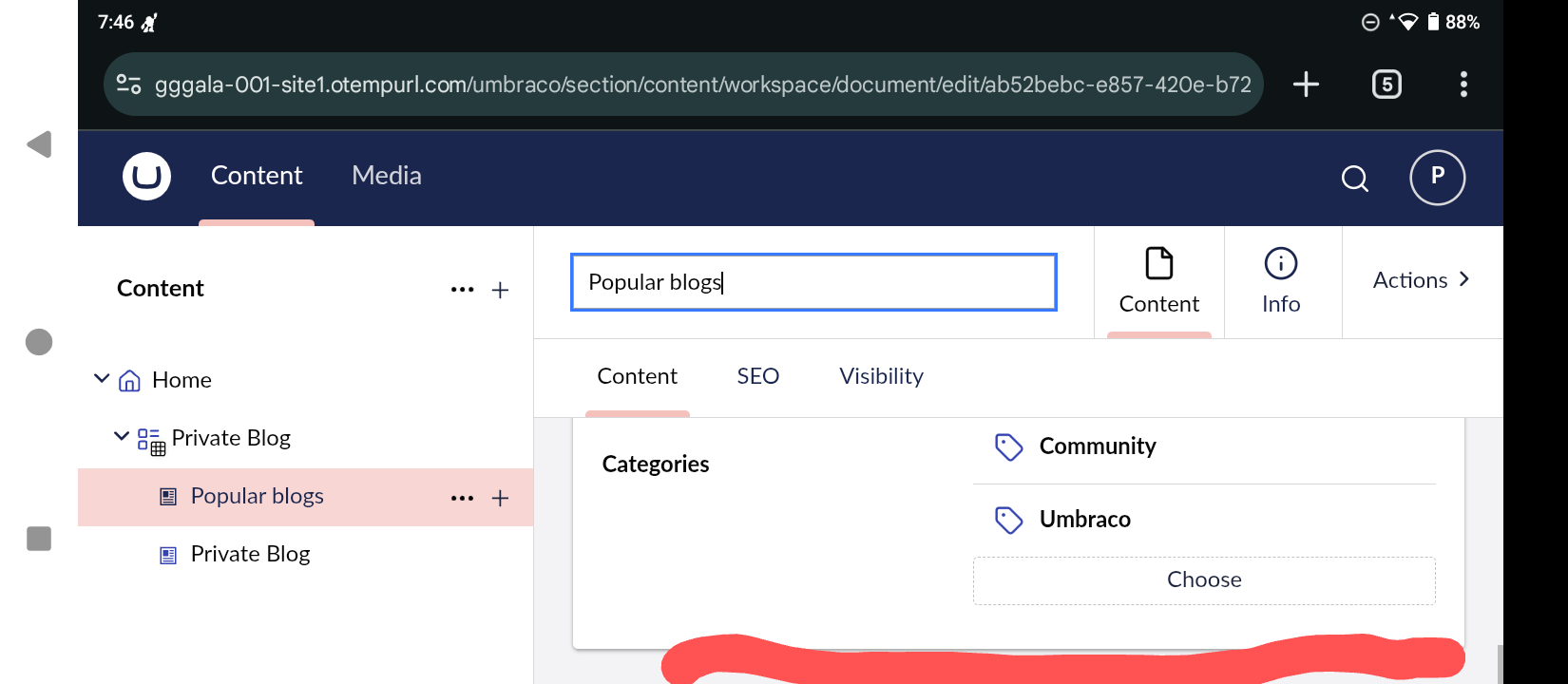Screen dimensions: 1568x684
Task: Select Popular blogs in the tree
Action: 258,497
